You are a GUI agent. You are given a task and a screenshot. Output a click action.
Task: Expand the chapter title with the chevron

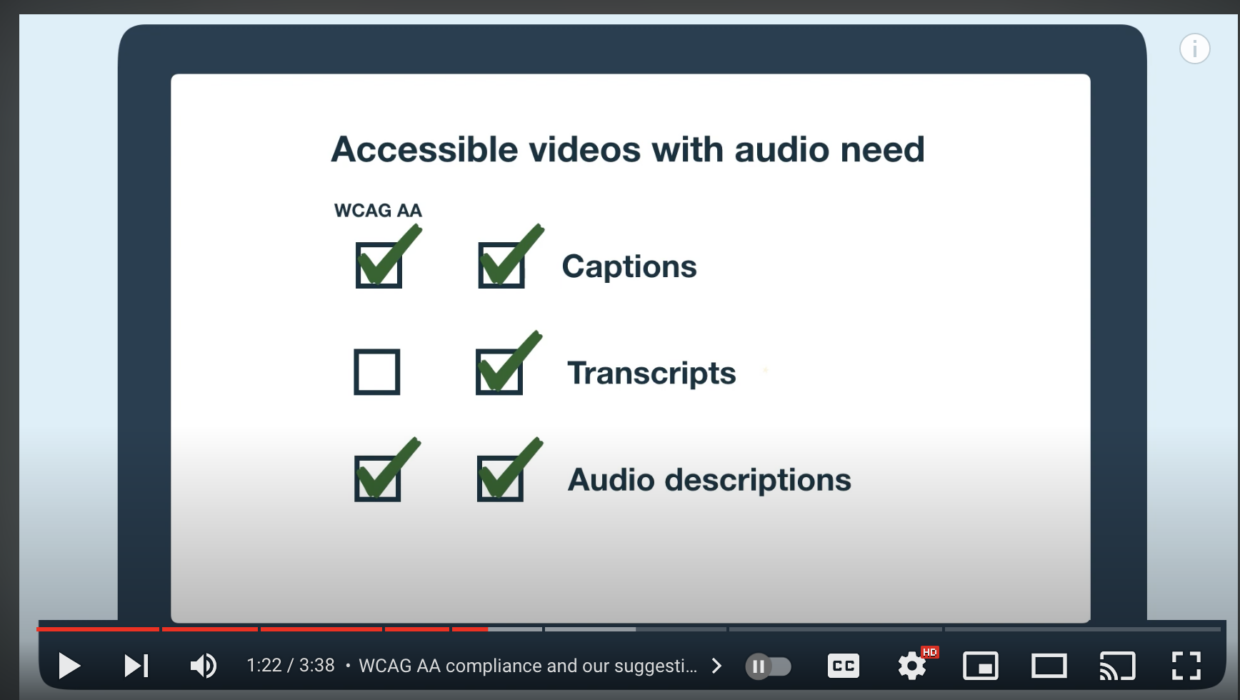716,665
